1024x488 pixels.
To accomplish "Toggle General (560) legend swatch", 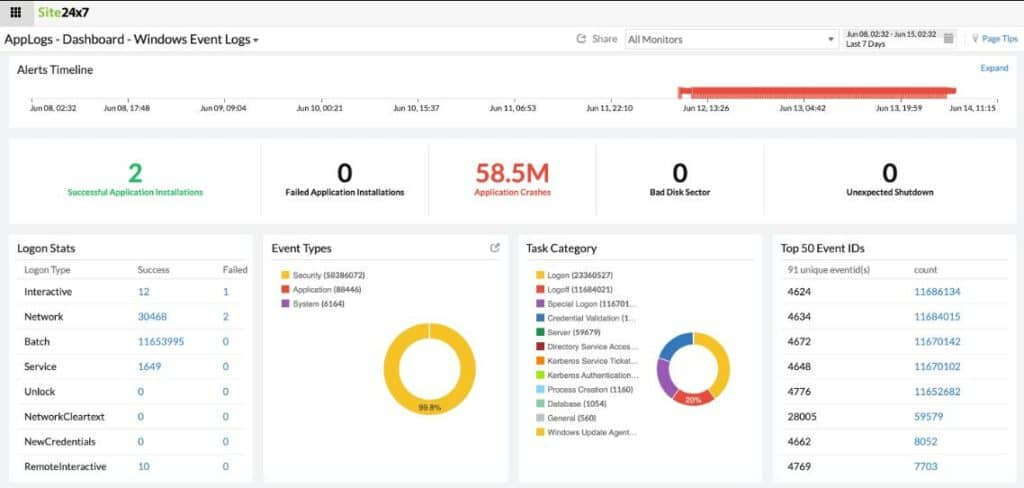I will 539,417.
